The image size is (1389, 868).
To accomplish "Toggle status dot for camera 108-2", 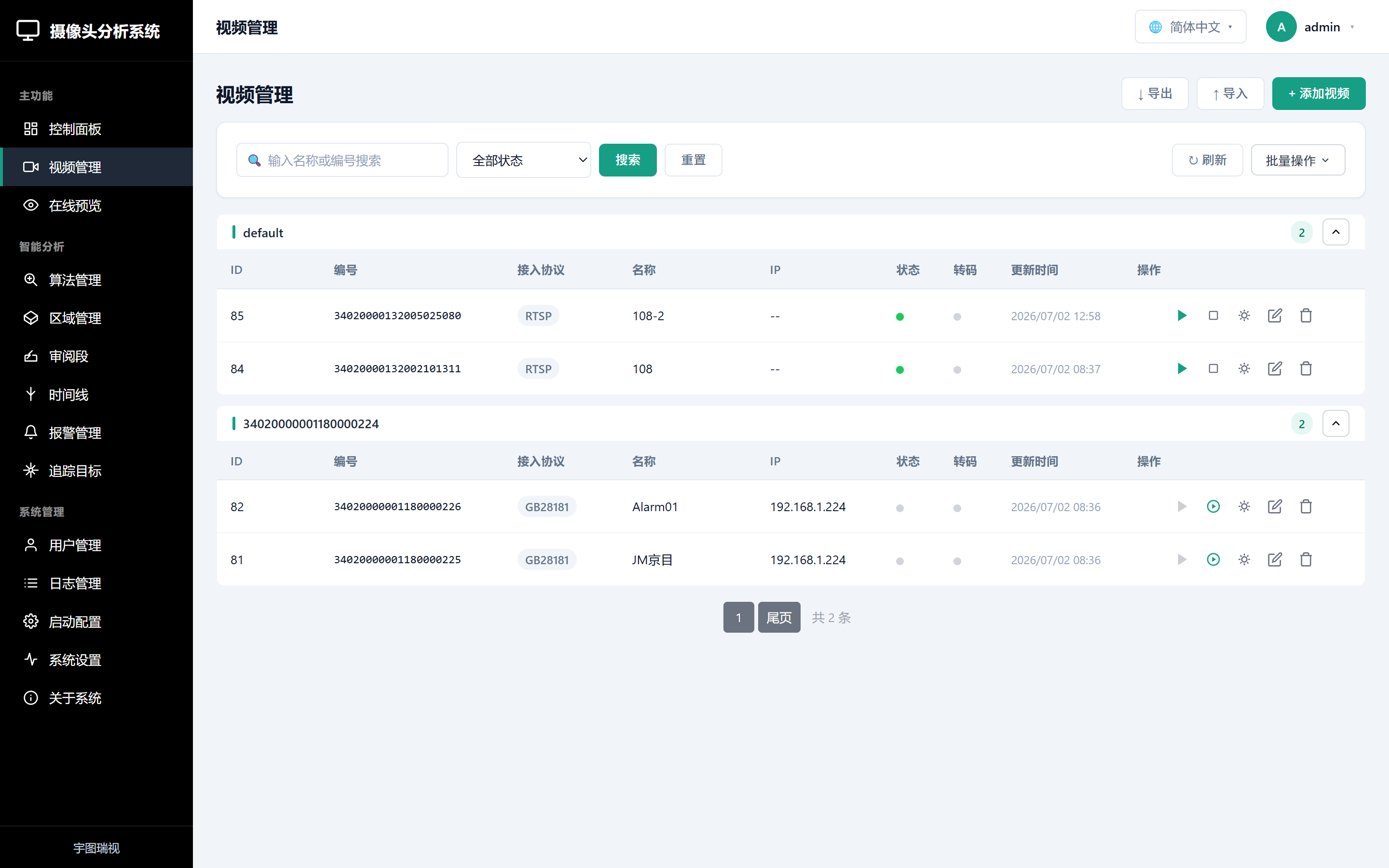I will tap(899, 316).
